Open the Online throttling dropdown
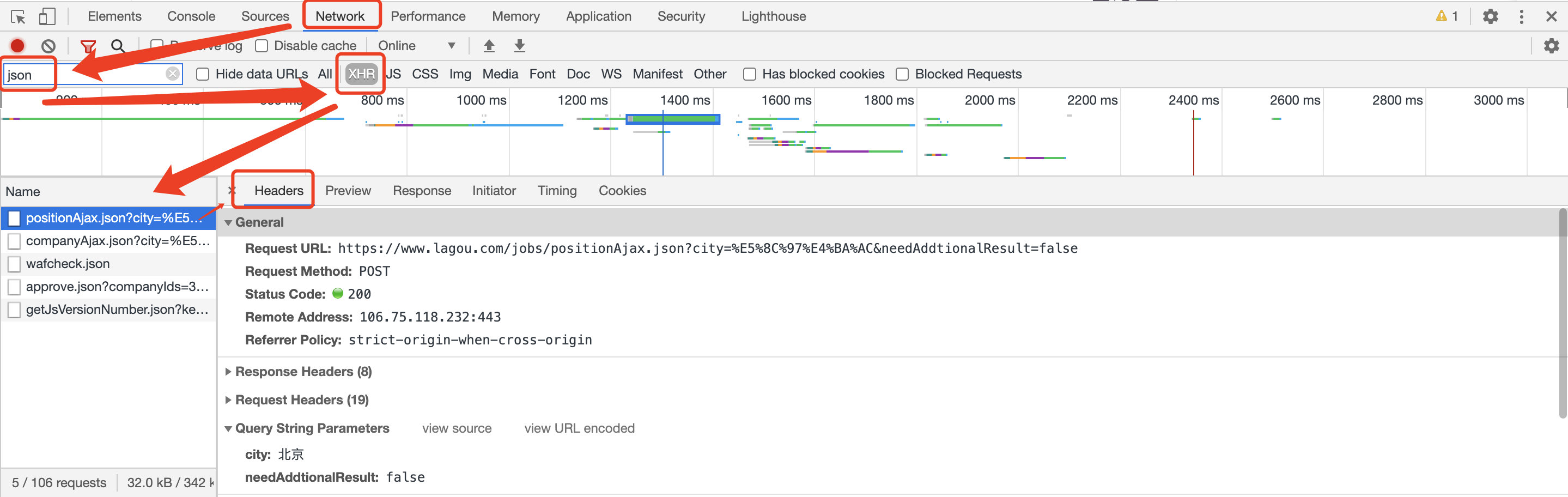This screenshot has height=497, width=1568. (417, 46)
